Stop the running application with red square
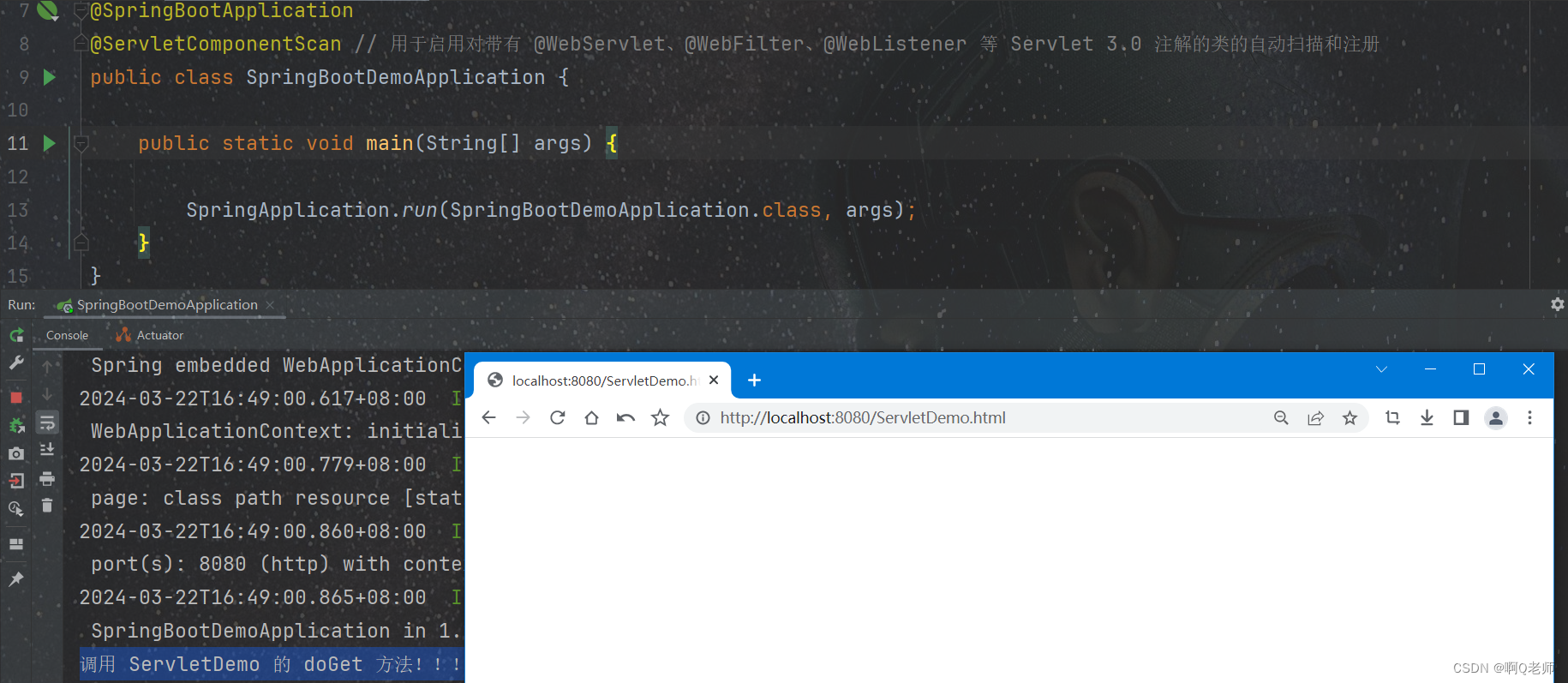The height and width of the screenshot is (683, 1568). coord(16,398)
